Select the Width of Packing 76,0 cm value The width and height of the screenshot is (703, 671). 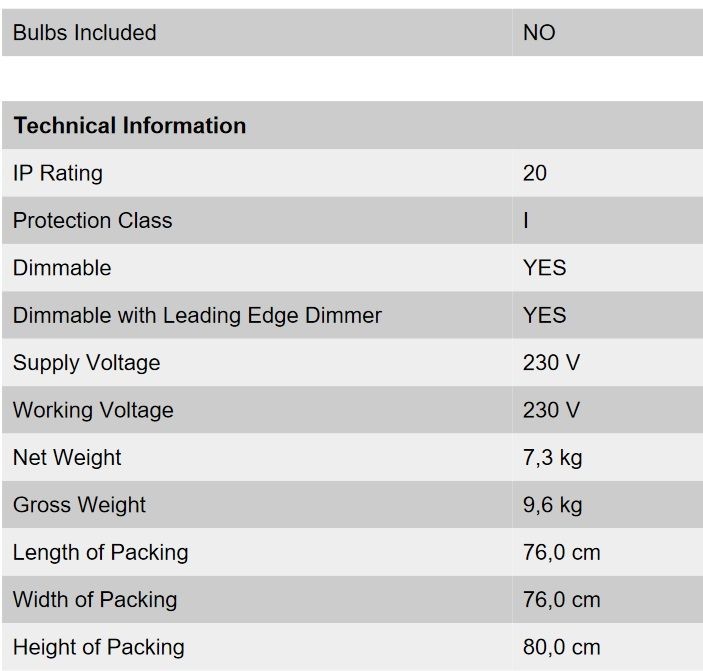click(x=561, y=600)
